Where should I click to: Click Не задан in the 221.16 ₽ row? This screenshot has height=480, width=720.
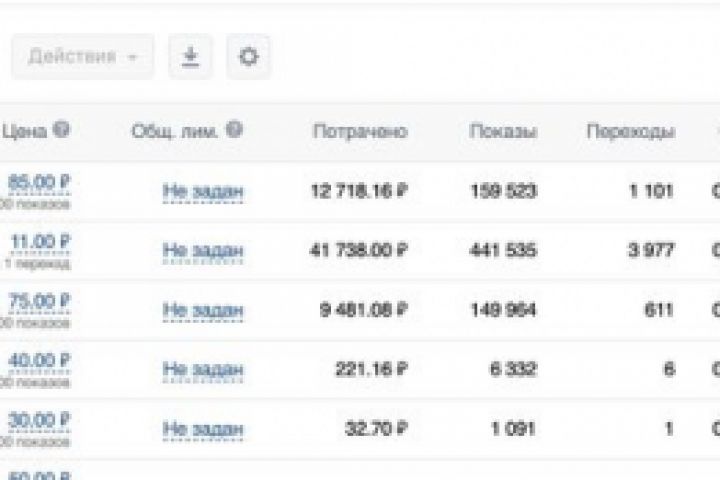203,371
